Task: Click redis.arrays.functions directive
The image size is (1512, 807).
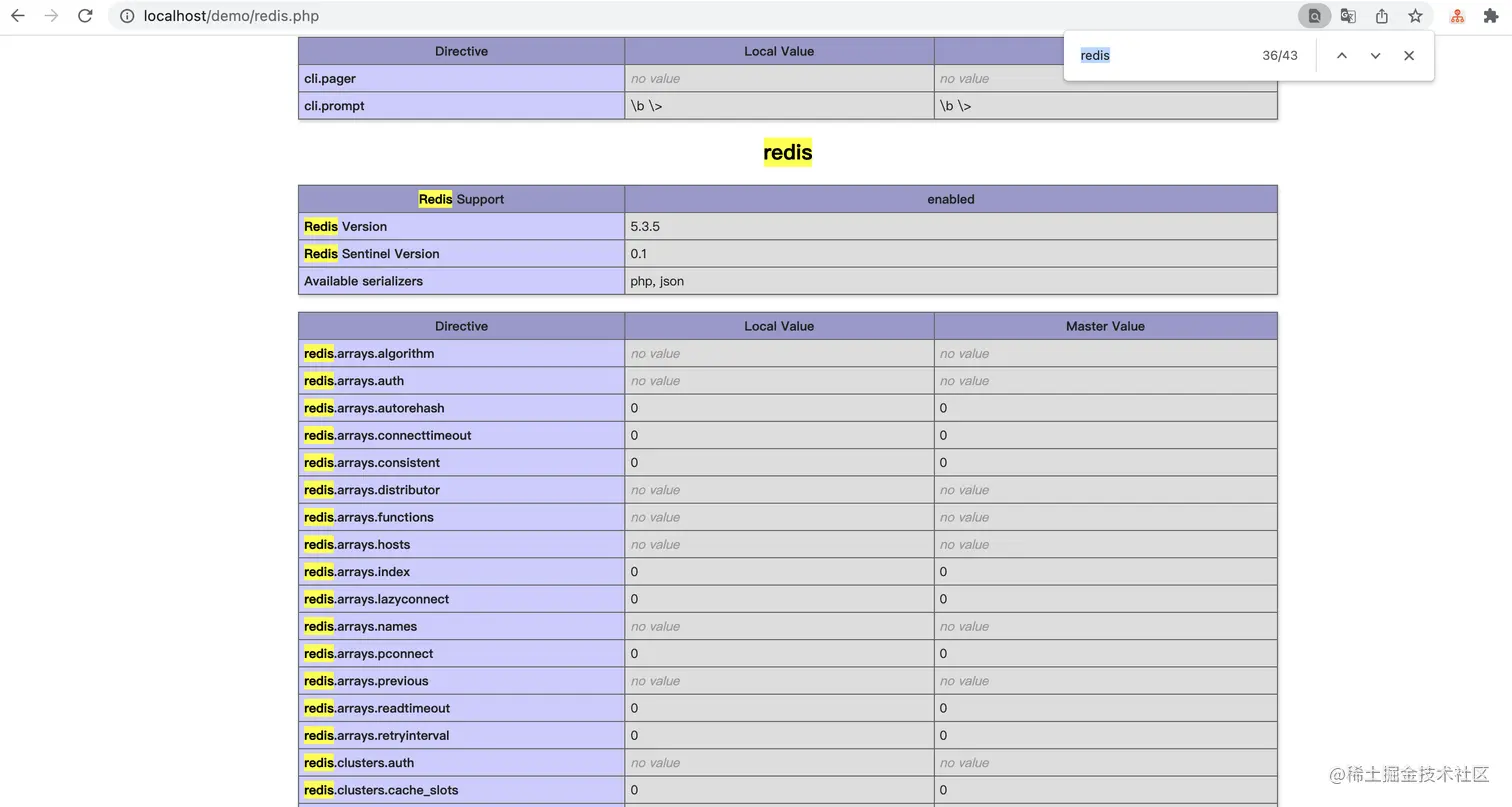Action: 369,517
